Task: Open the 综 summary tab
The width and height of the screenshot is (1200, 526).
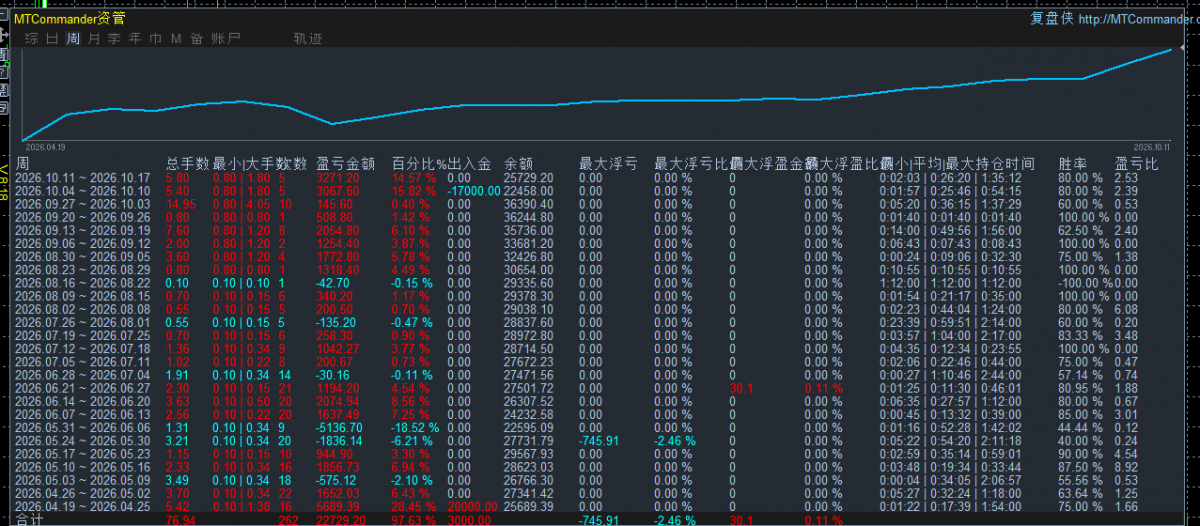Action: pyautogui.click(x=31, y=39)
